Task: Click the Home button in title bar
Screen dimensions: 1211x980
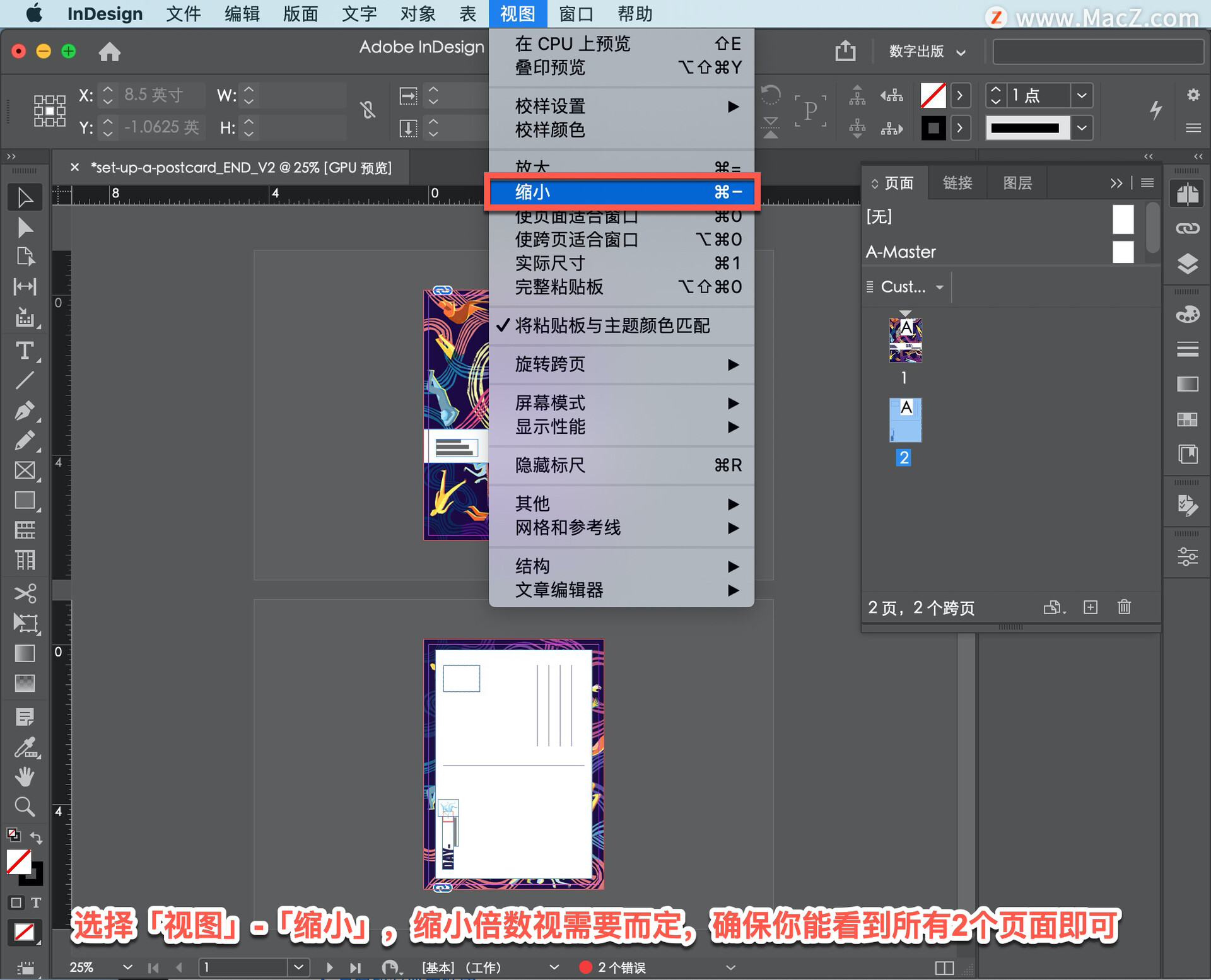Action: tap(109, 51)
